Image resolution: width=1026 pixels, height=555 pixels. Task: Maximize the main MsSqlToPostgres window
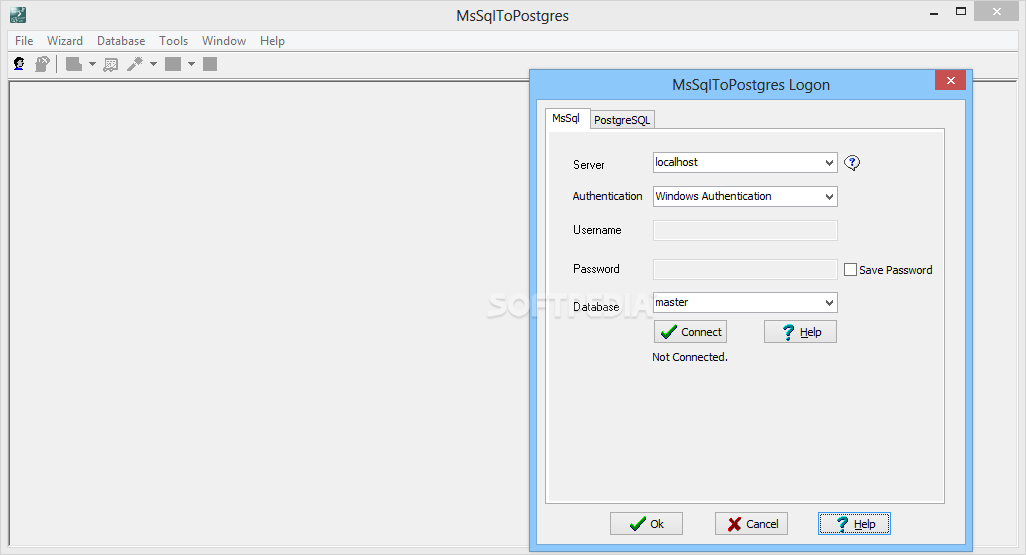(x=961, y=11)
